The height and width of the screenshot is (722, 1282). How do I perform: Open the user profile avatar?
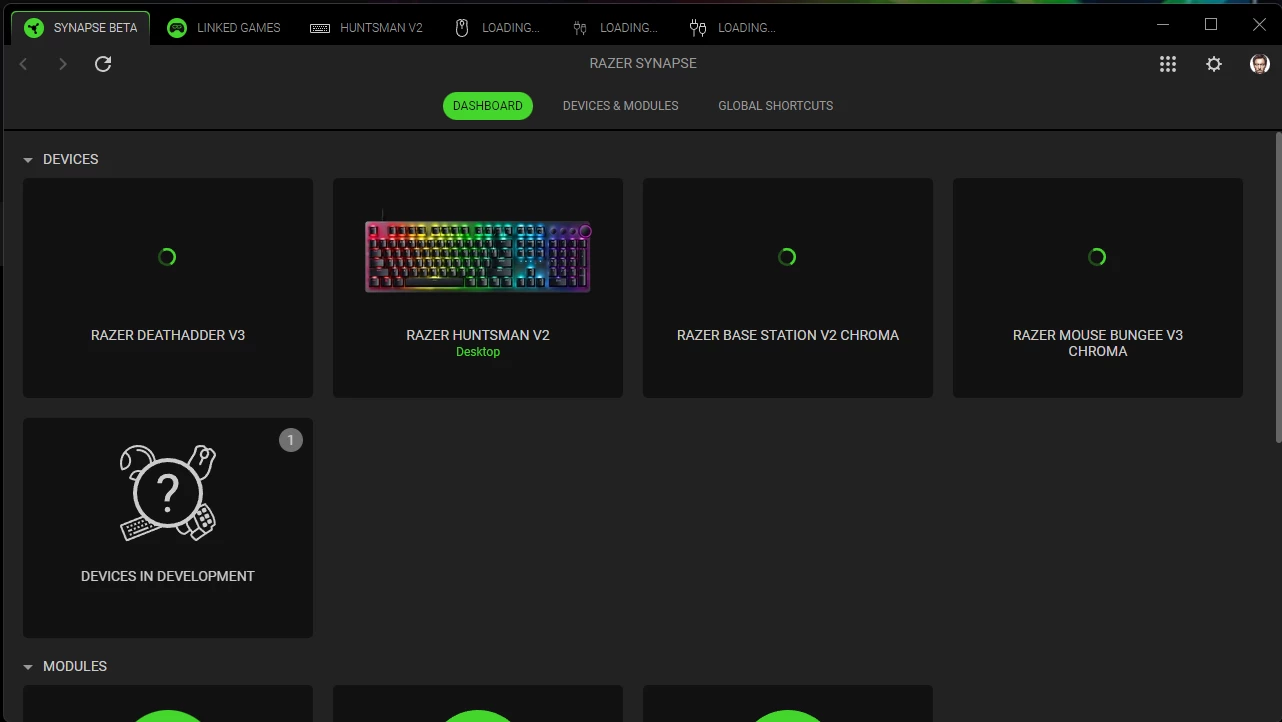point(1260,64)
